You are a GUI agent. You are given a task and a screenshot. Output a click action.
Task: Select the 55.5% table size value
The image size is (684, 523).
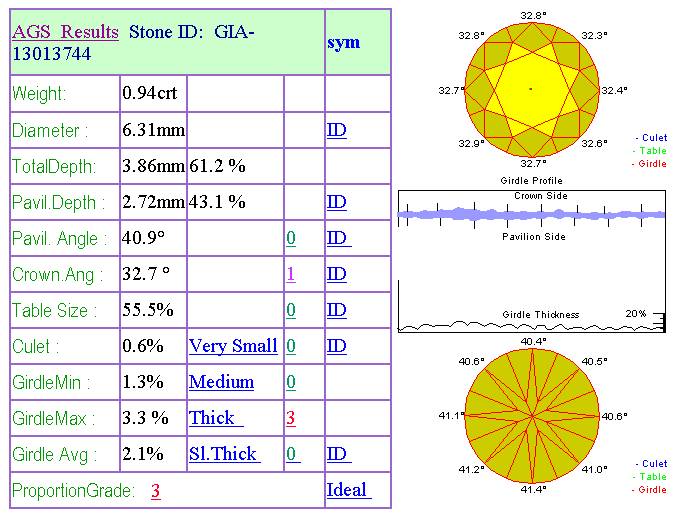coord(148,310)
